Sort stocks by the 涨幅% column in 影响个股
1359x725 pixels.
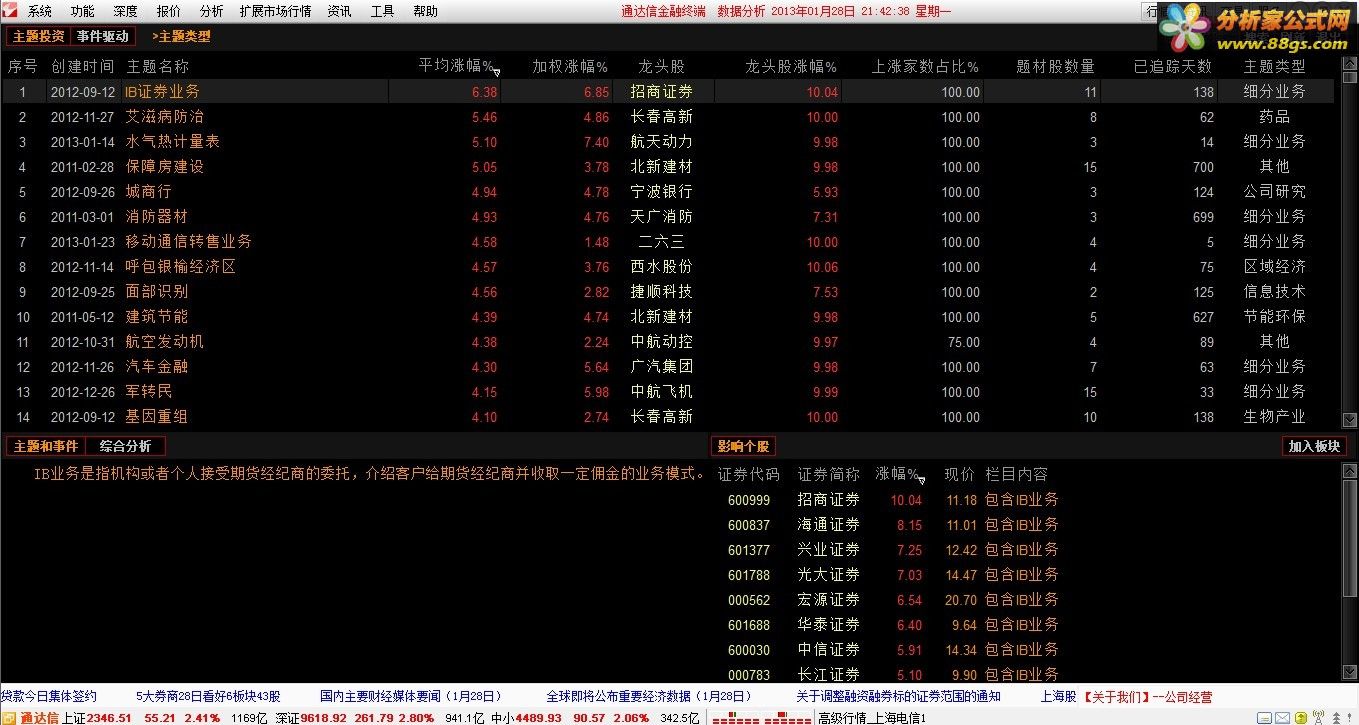pyautogui.click(x=898, y=474)
